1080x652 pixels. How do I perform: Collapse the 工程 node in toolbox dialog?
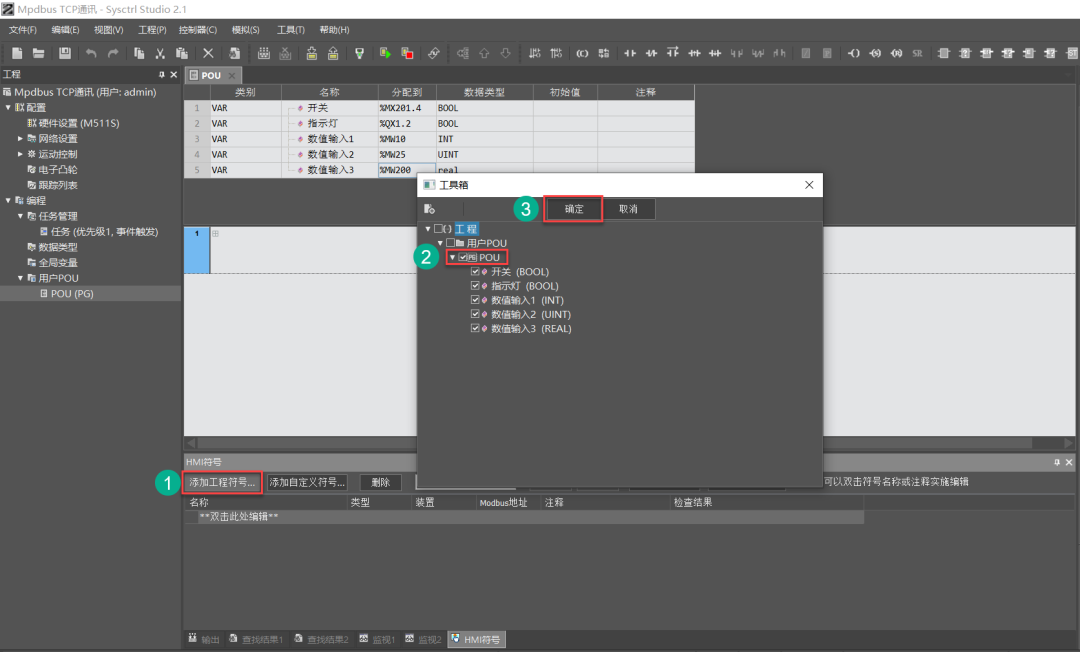428,229
